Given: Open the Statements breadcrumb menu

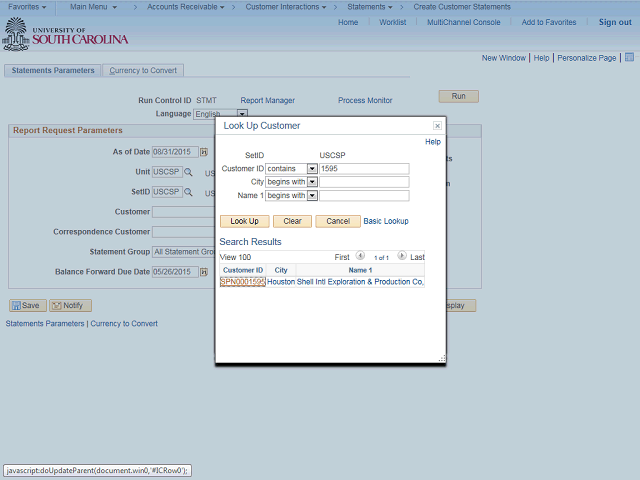Looking at the screenshot, I should point(370,7).
